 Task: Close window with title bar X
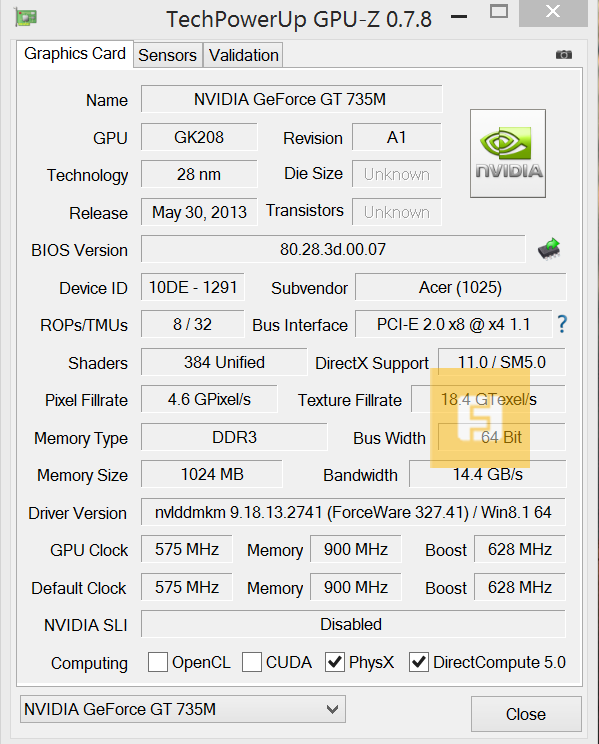pos(553,12)
